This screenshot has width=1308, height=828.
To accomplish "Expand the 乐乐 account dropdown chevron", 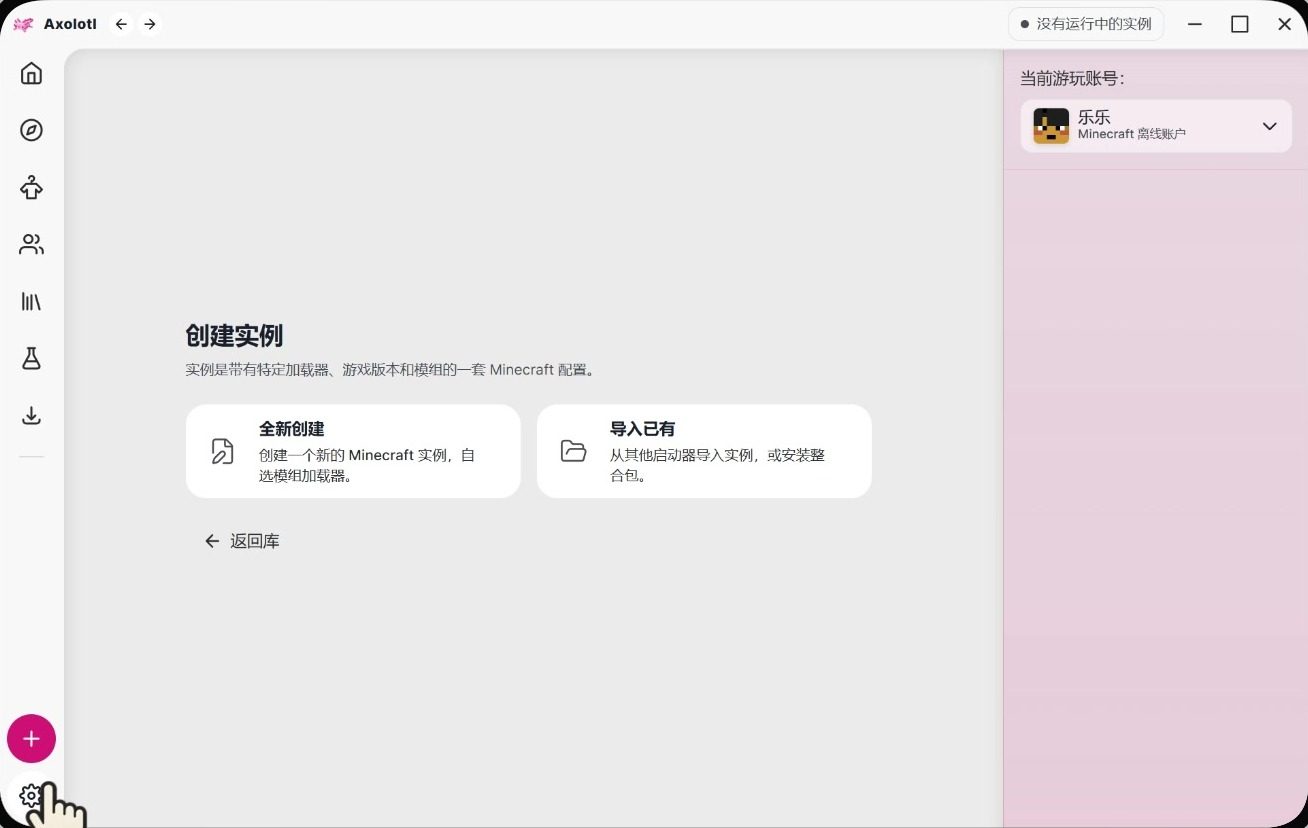I will [1269, 126].
